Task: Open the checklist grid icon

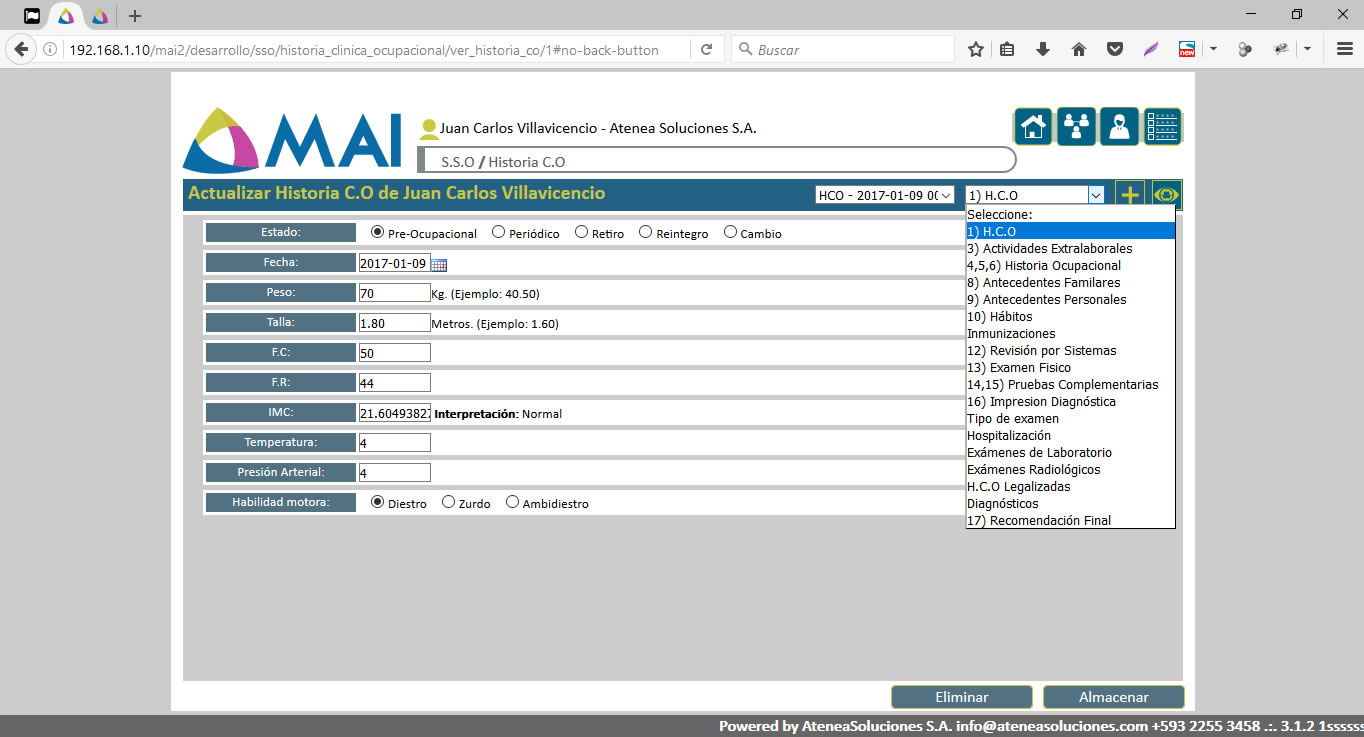Action: point(1162,127)
